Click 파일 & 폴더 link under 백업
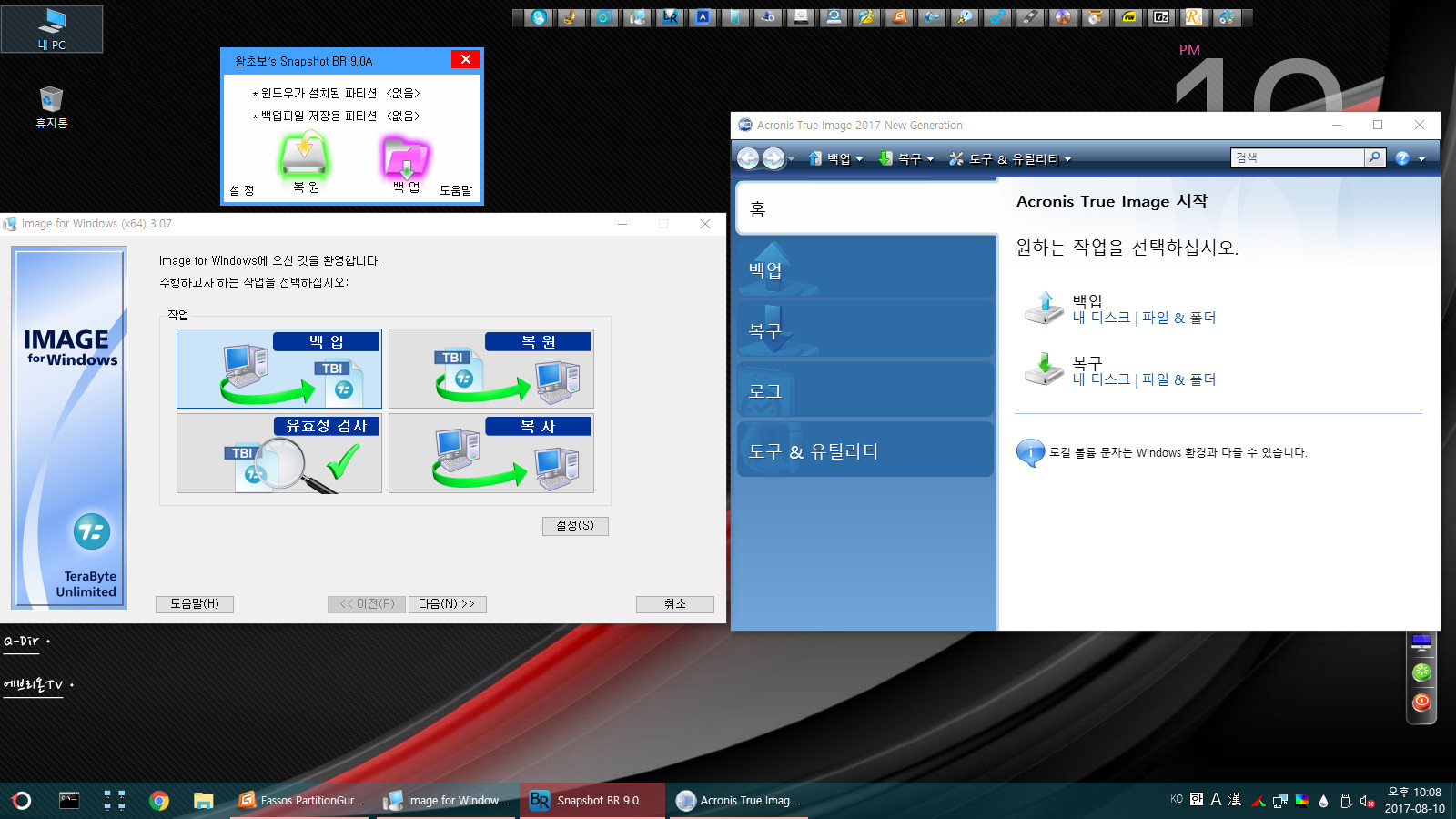 tap(1178, 318)
